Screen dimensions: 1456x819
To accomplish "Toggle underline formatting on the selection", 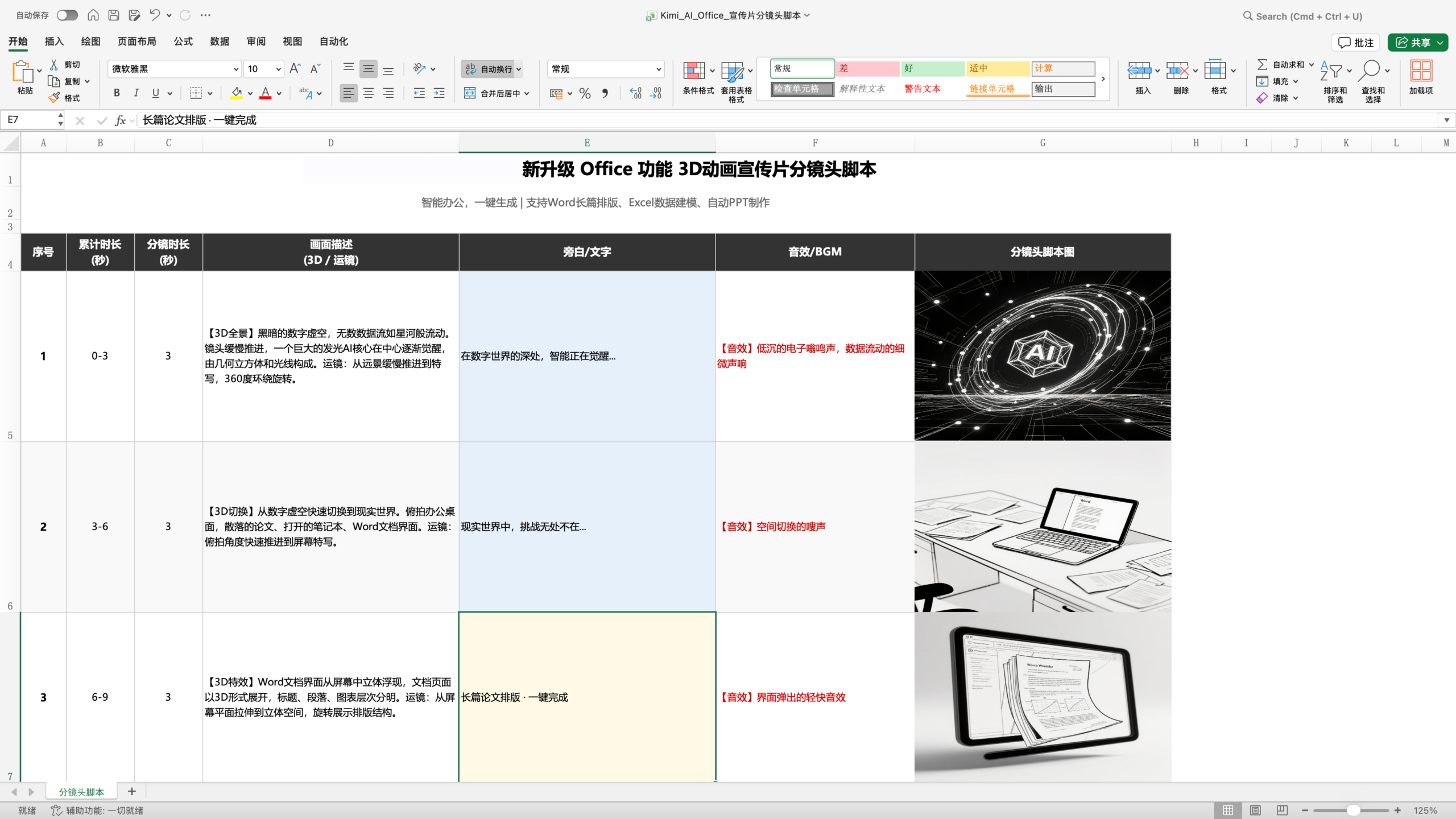I will pyautogui.click(x=155, y=93).
